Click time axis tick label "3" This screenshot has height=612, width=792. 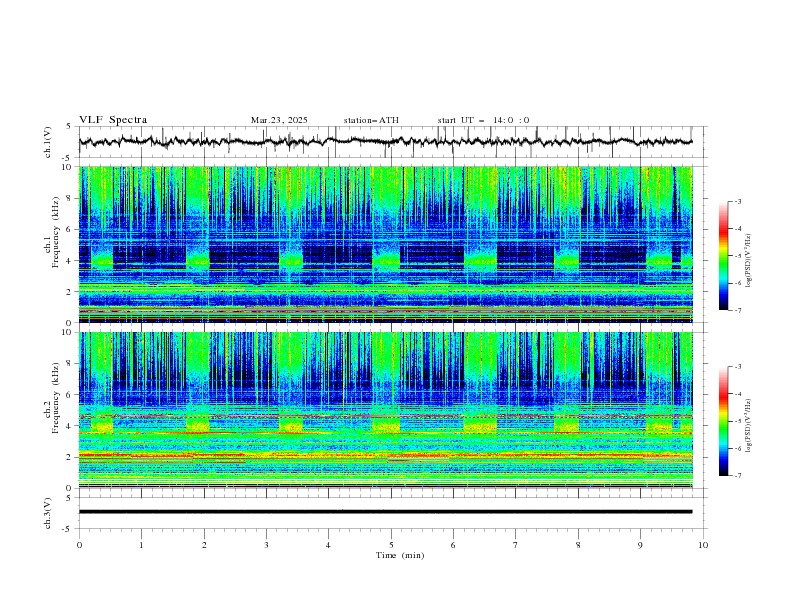coord(266,545)
